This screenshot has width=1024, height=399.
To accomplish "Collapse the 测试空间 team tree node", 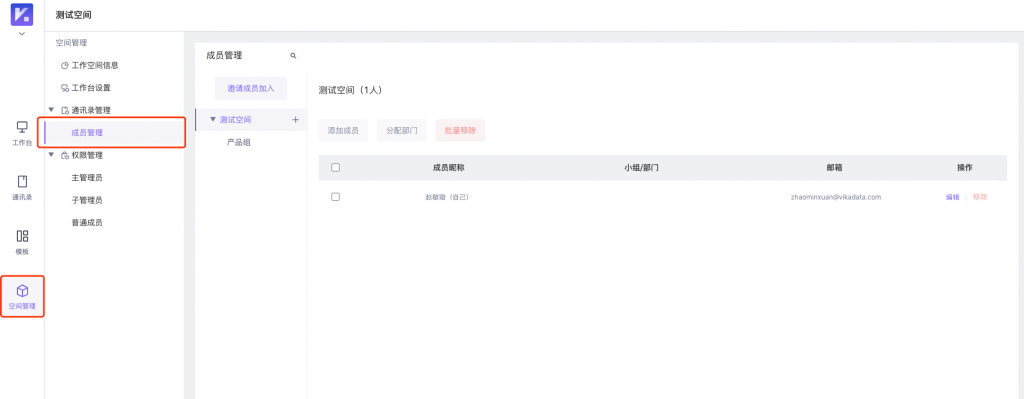I will coord(213,120).
